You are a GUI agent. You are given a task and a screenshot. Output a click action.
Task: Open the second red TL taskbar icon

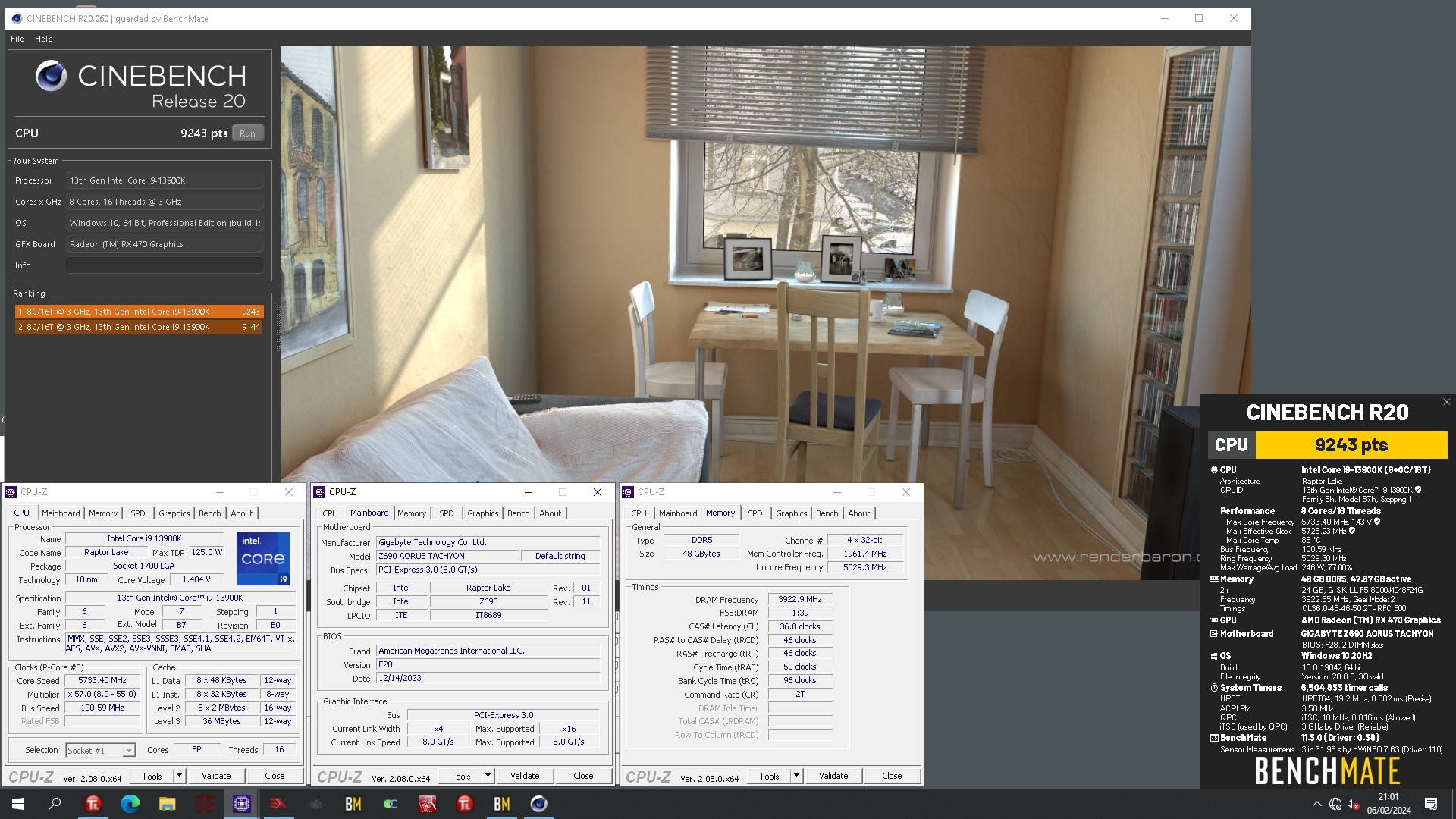click(x=465, y=804)
